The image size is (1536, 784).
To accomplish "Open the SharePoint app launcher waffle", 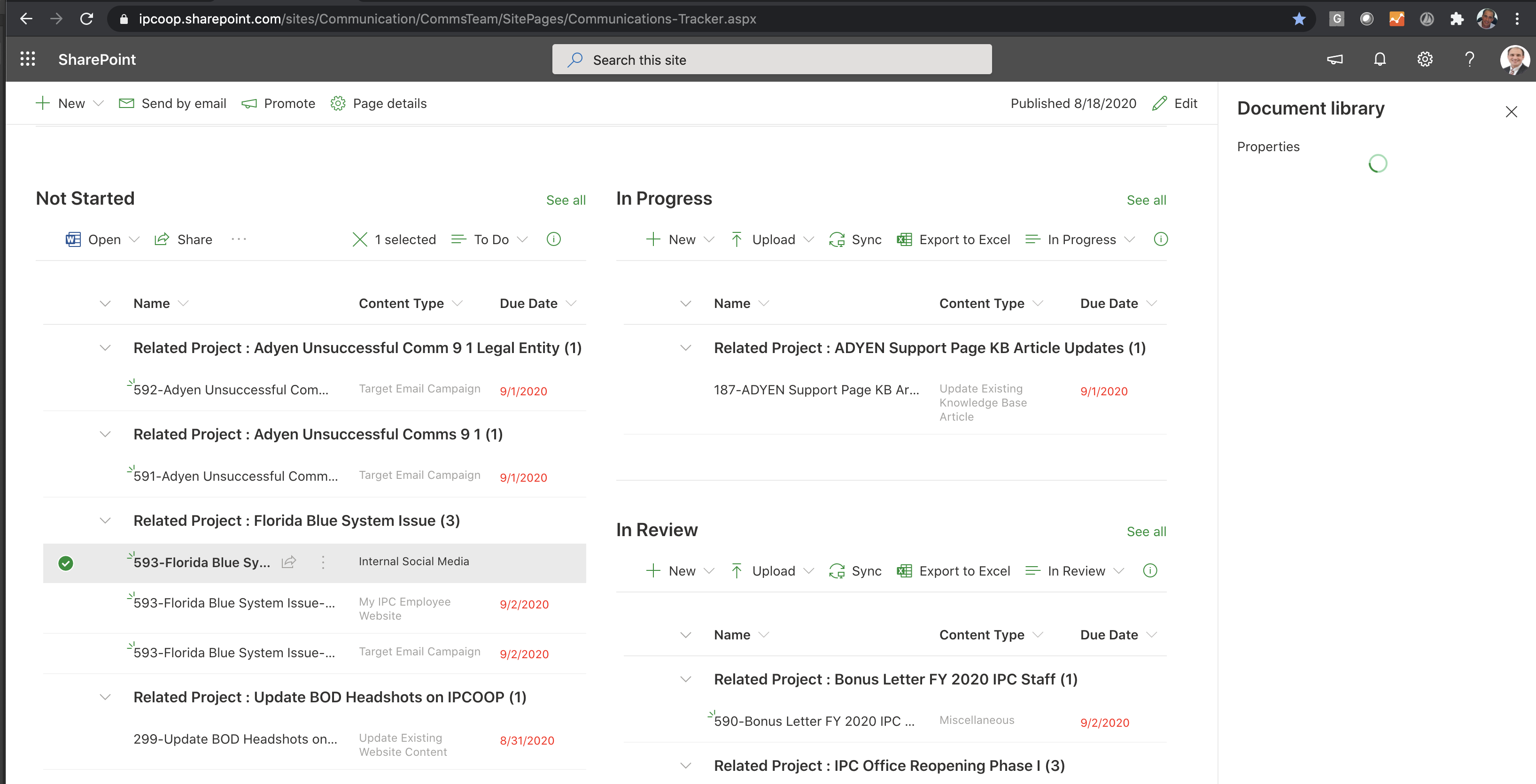I will (x=27, y=59).
